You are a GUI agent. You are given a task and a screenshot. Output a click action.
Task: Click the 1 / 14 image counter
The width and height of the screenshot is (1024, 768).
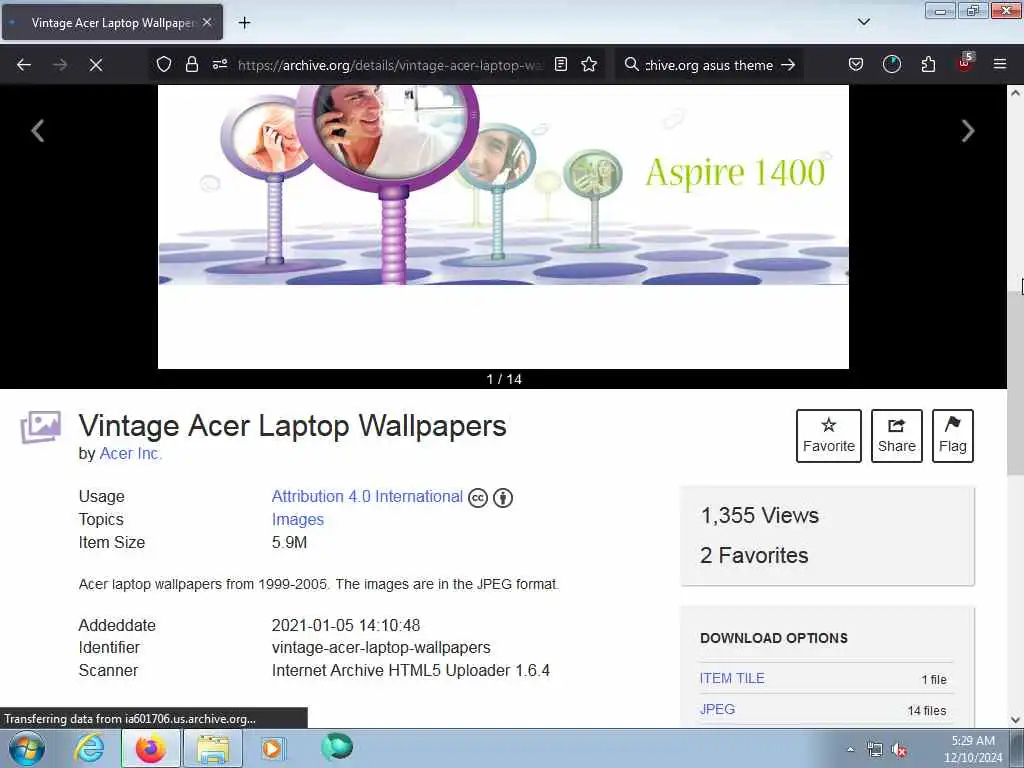point(504,379)
